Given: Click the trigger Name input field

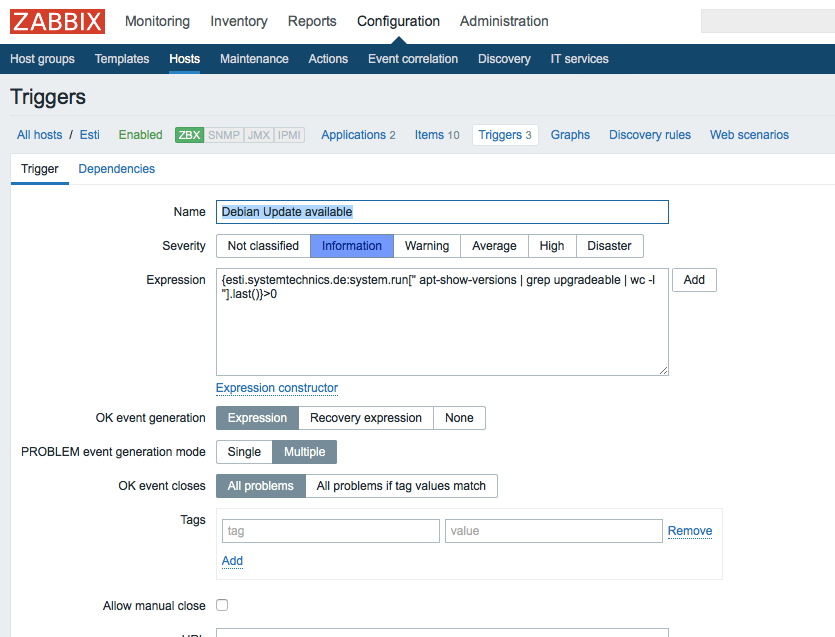Looking at the screenshot, I should (x=442, y=212).
